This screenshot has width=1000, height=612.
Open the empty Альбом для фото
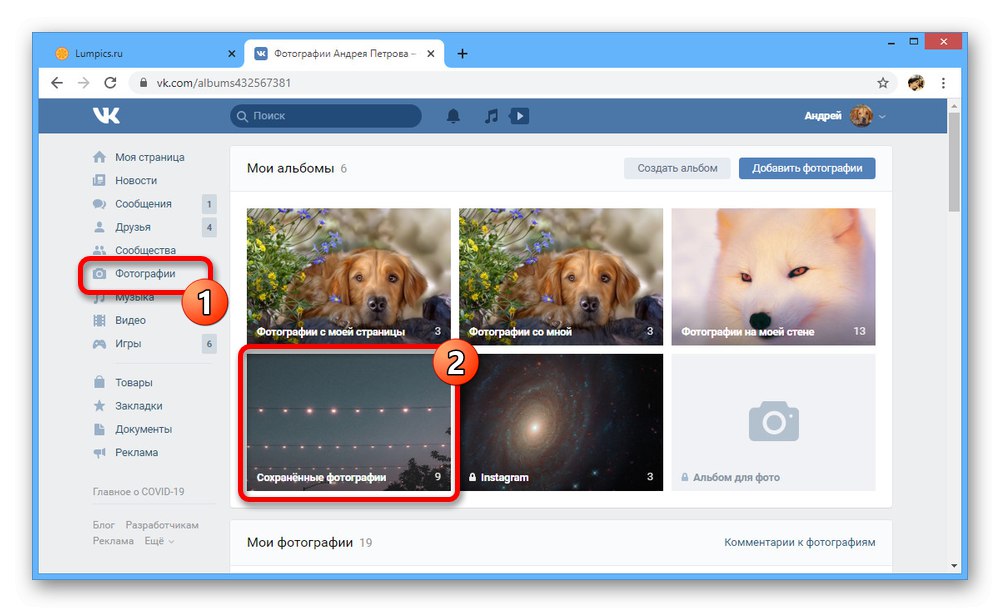click(x=773, y=422)
